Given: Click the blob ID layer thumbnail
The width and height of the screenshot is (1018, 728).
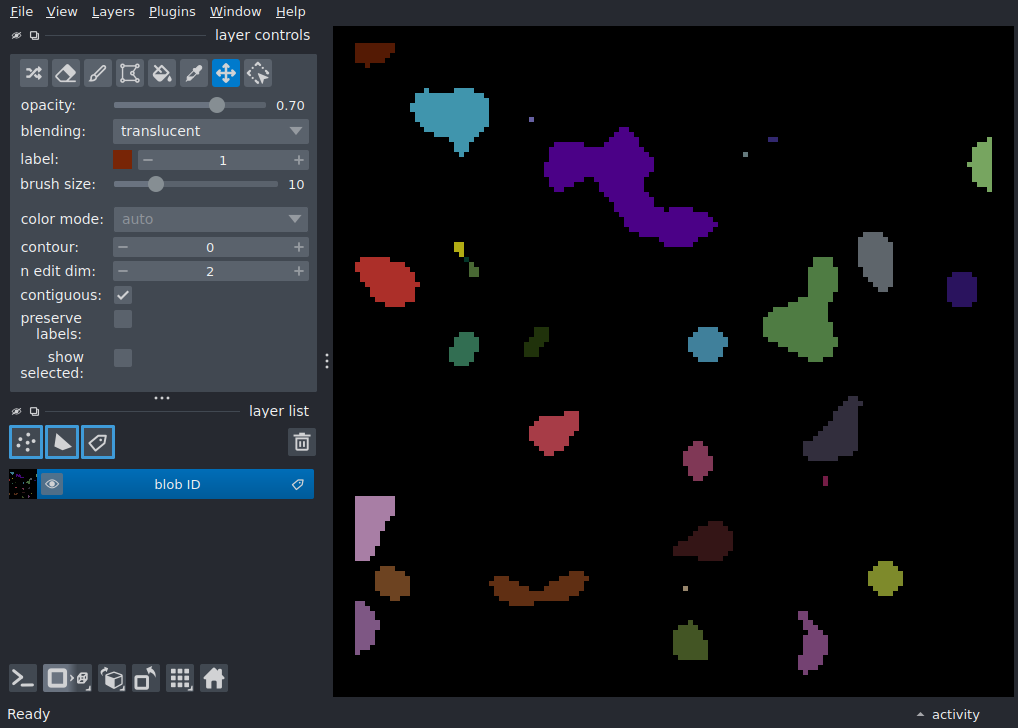Looking at the screenshot, I should [23, 484].
